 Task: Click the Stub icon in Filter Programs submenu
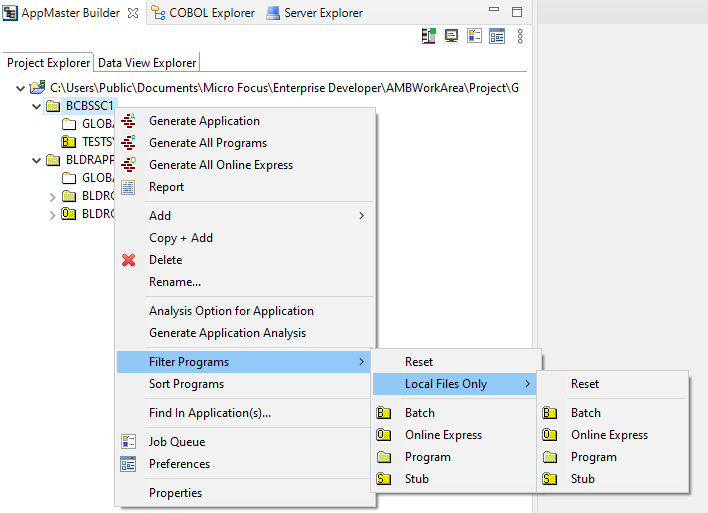384,479
